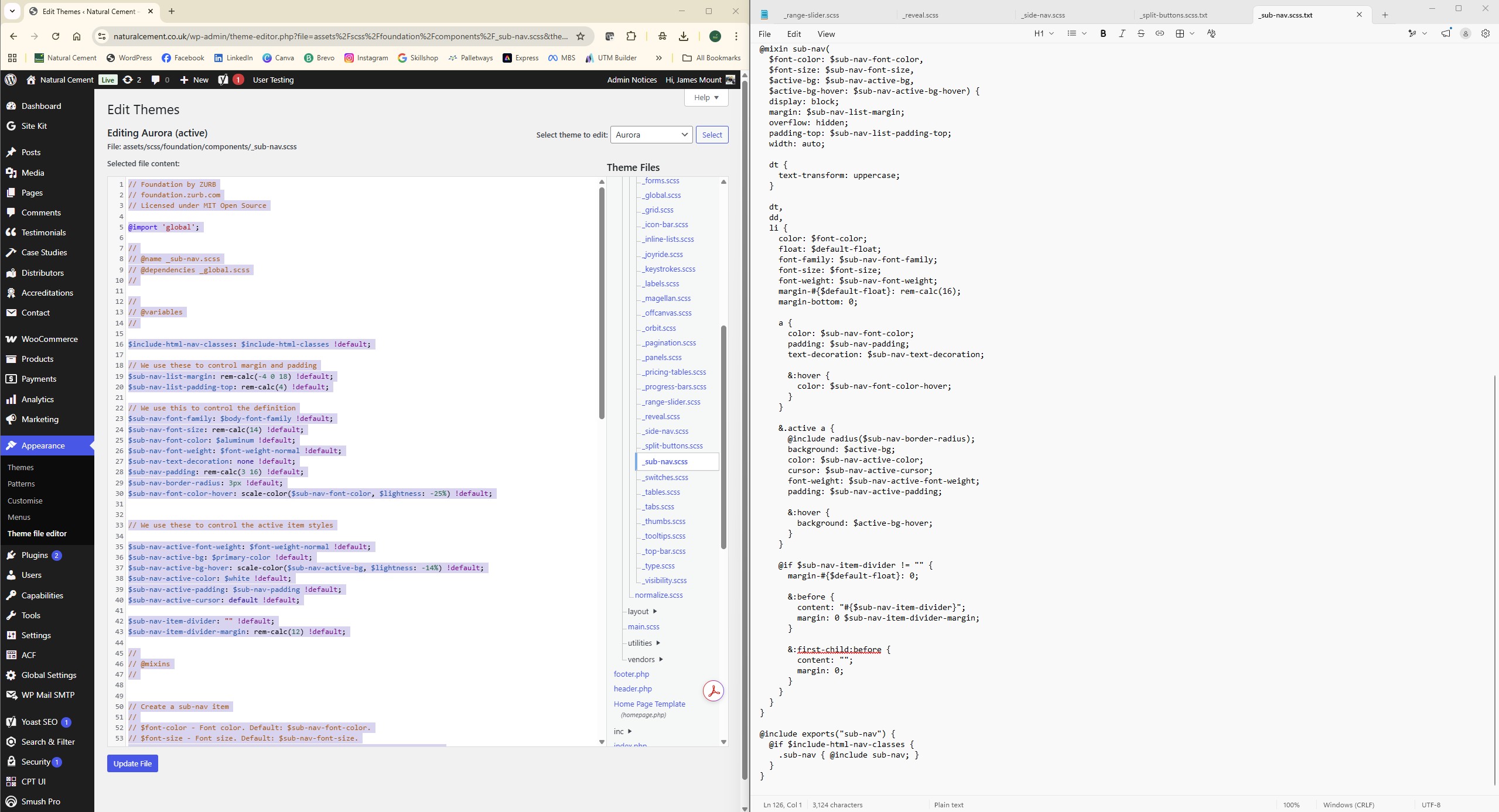Open the updates icon showing 2

[x=132, y=80]
